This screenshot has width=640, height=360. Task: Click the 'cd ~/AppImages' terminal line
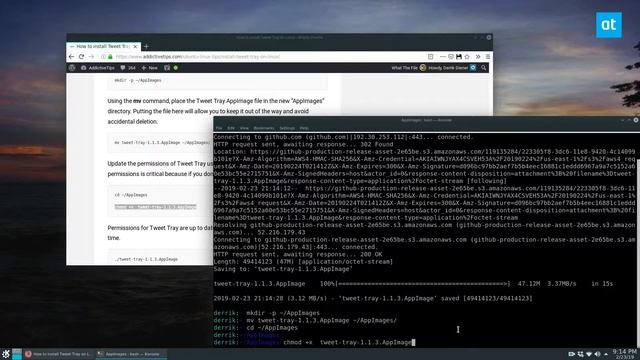[256, 328]
